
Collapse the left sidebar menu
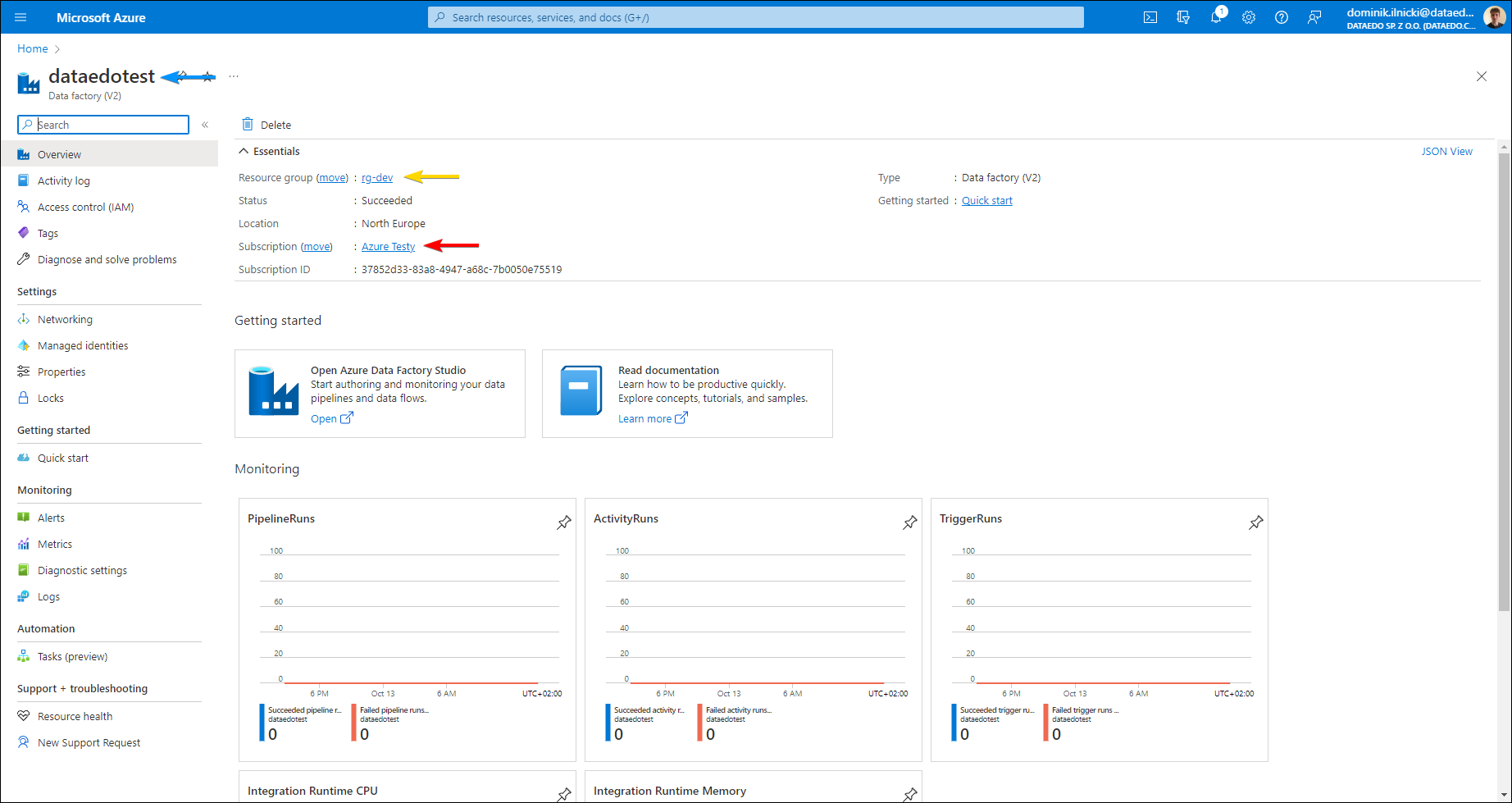click(x=205, y=125)
